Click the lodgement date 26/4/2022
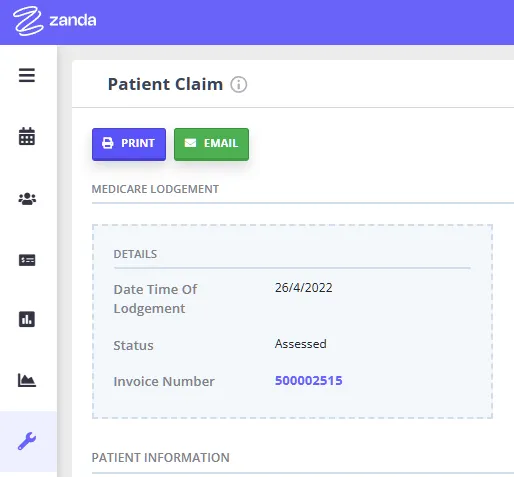The width and height of the screenshot is (514, 477). (x=304, y=288)
